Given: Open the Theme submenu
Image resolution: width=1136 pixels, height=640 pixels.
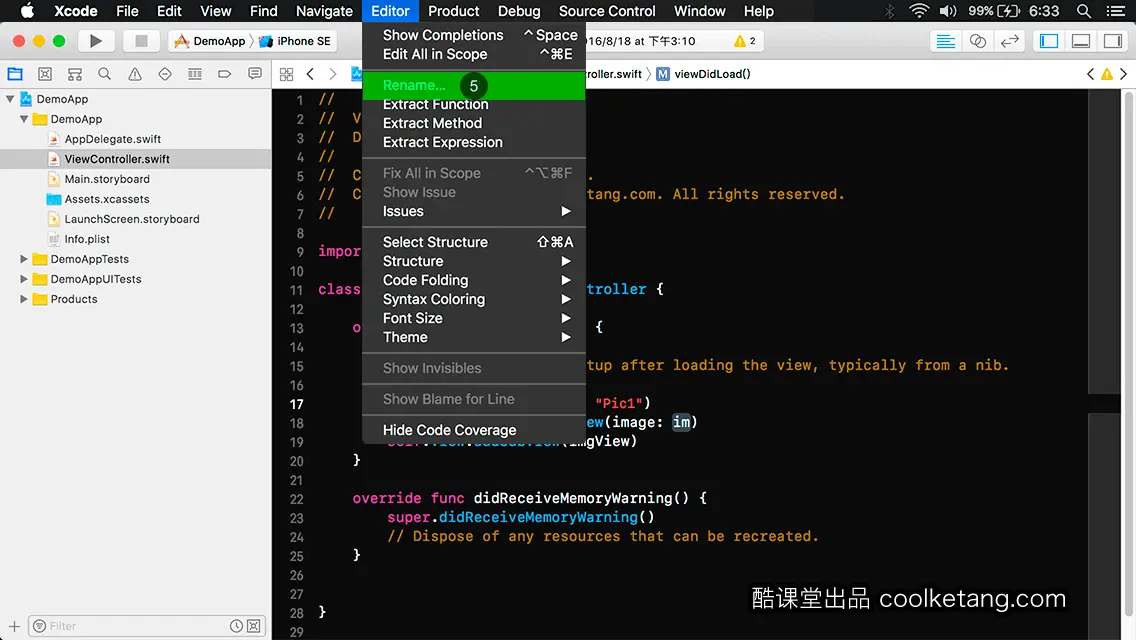Looking at the screenshot, I should click(x=474, y=337).
